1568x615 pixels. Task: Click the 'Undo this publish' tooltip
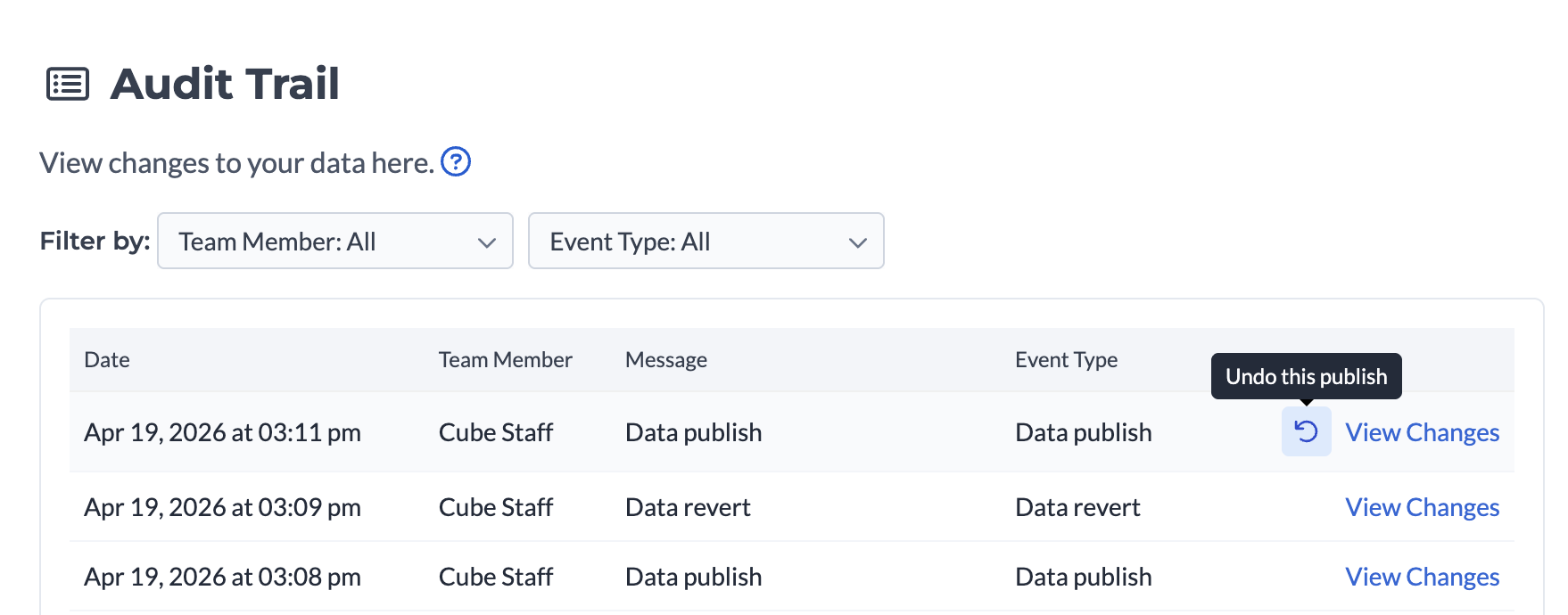click(x=1306, y=376)
